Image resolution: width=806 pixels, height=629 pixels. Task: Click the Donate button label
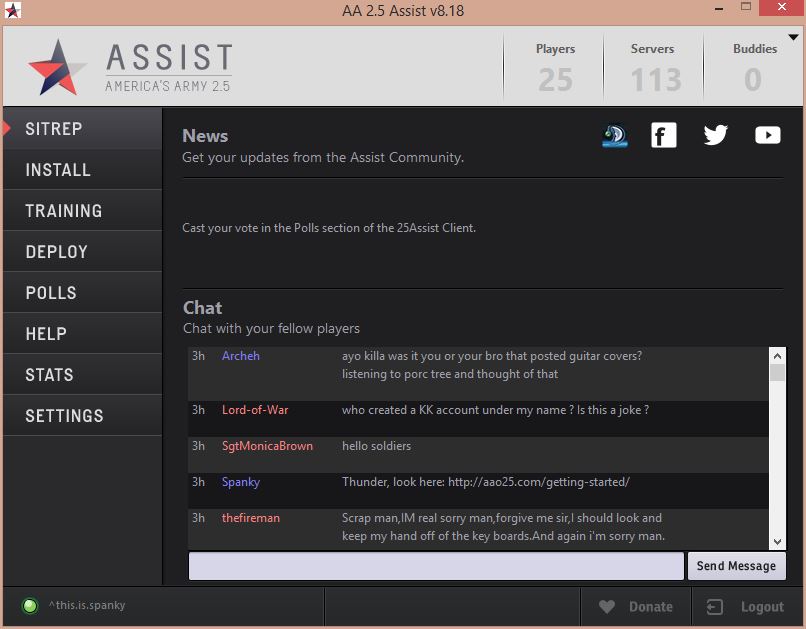pos(651,607)
